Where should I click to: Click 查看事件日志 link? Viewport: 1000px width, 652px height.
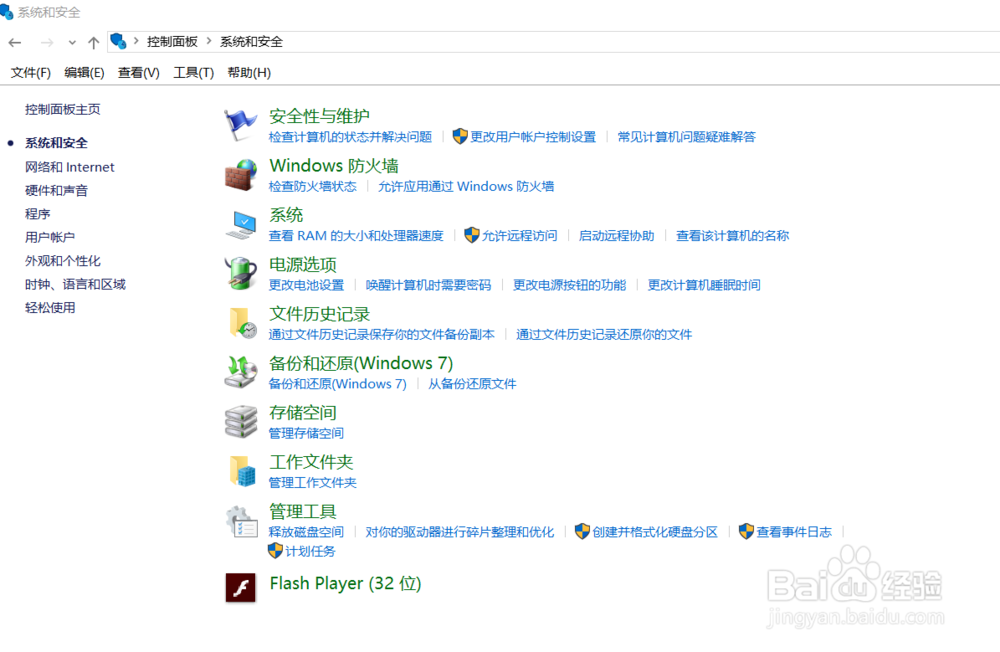[x=794, y=531]
